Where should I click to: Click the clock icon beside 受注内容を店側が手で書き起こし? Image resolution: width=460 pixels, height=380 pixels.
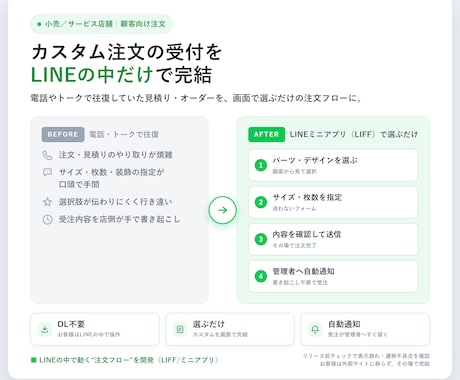47,219
